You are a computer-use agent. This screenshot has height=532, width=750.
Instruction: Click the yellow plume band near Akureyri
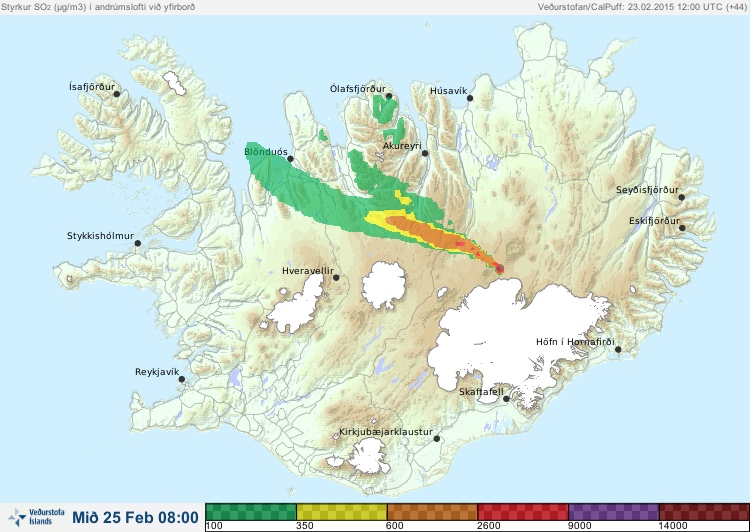coord(403,197)
